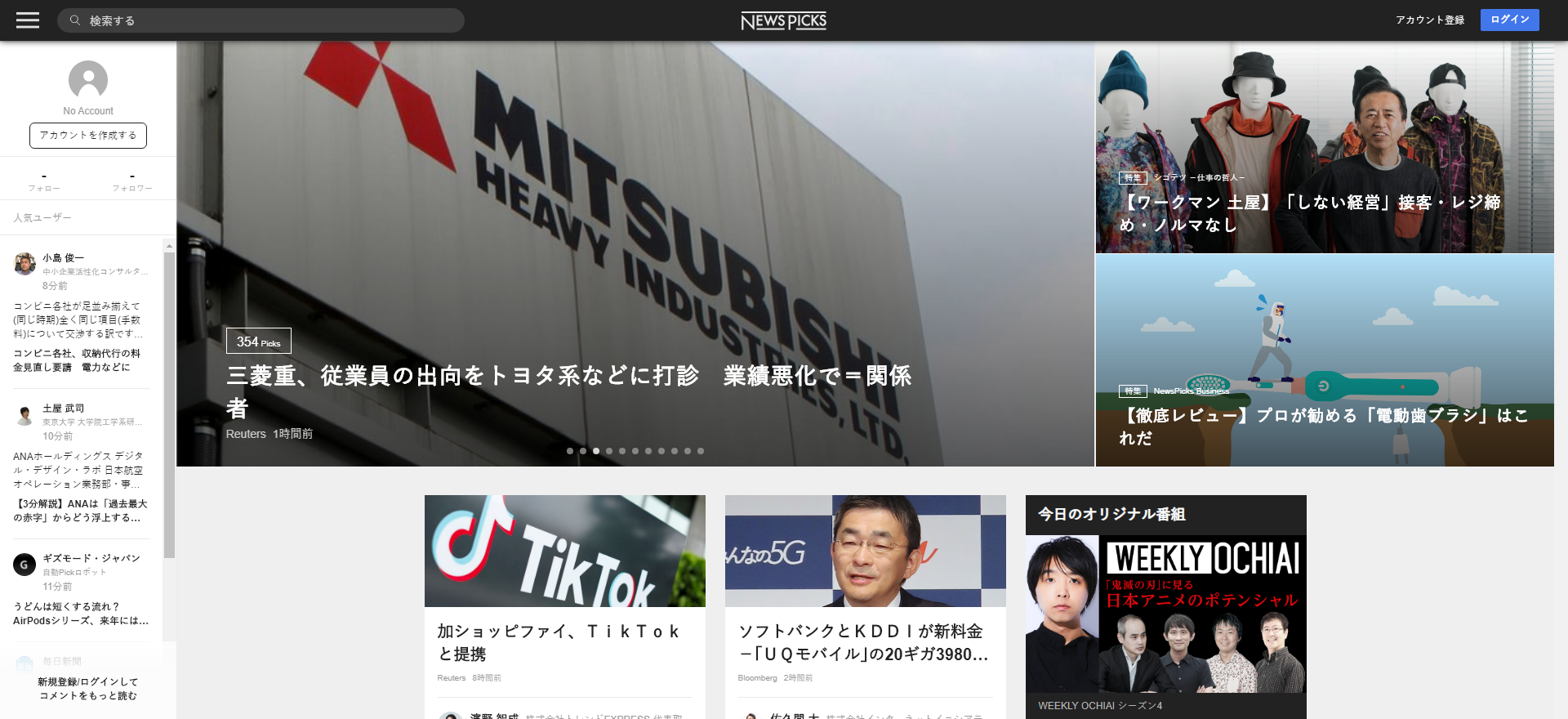The width and height of the screenshot is (1568, 719).
Task: Select the fifth carousel dot
Action: click(622, 451)
